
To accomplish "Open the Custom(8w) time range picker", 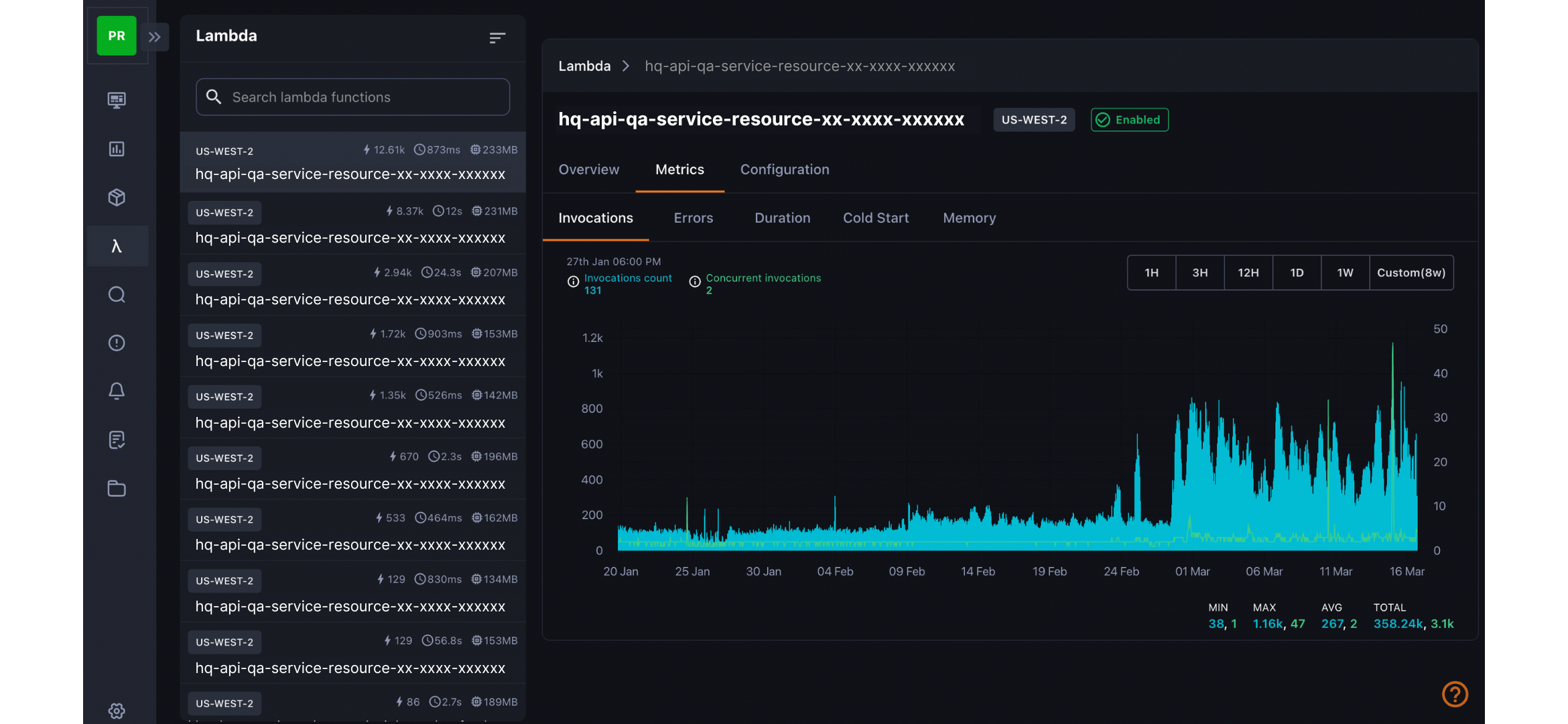I will (1411, 273).
